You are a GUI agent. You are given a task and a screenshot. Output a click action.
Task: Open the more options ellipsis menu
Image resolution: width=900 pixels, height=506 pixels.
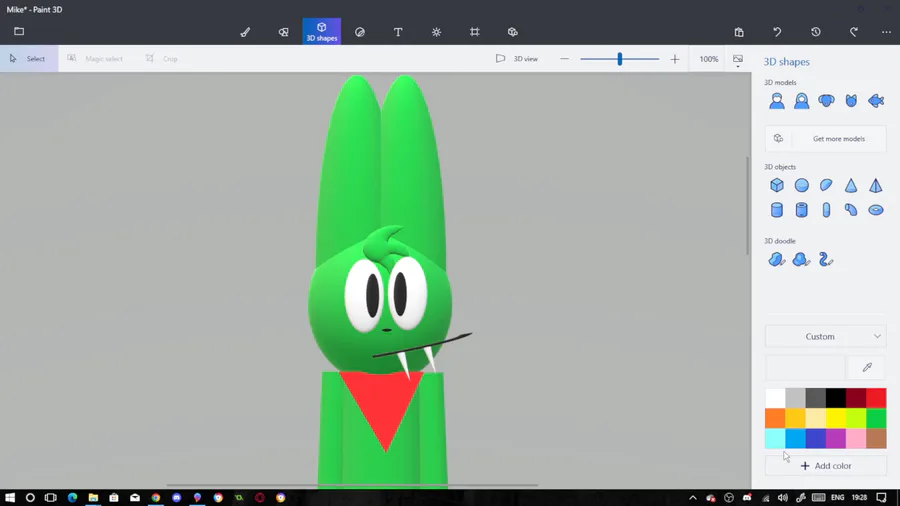click(886, 32)
